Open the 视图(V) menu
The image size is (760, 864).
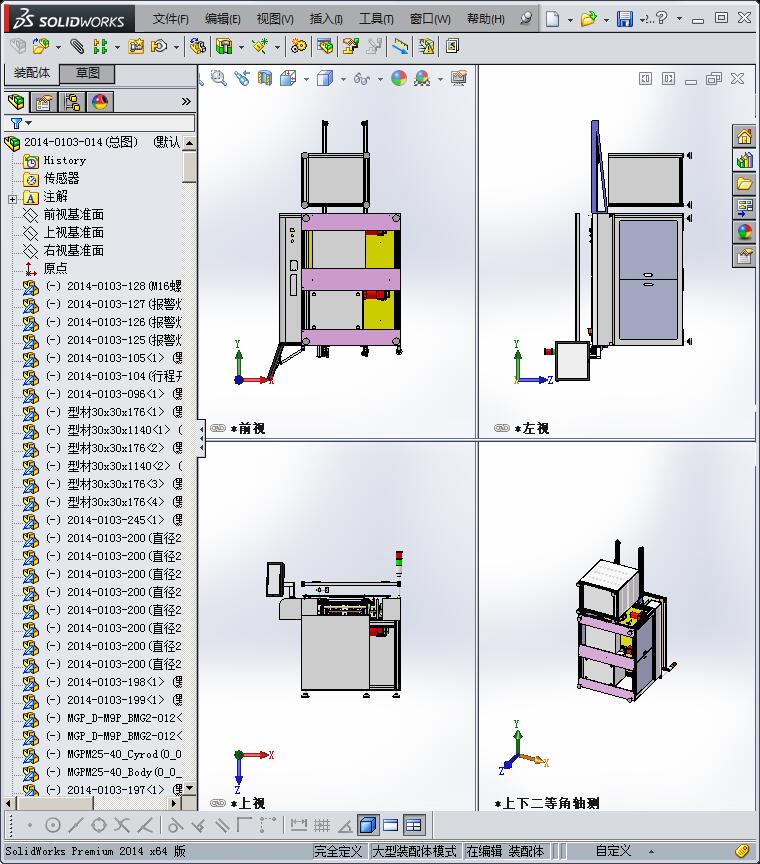[x=275, y=19]
